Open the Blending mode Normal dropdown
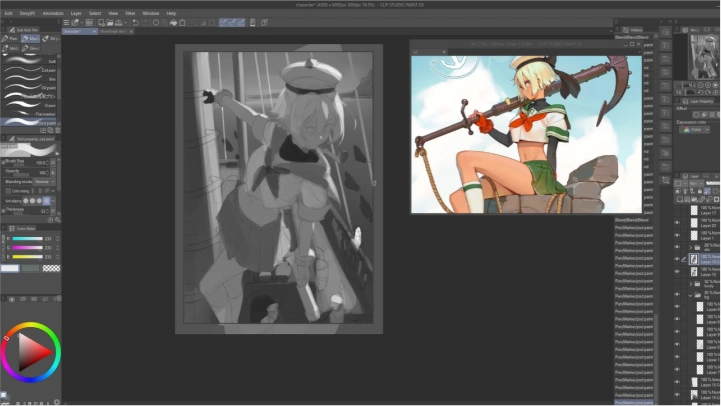The height and width of the screenshot is (406, 721). click(45, 182)
